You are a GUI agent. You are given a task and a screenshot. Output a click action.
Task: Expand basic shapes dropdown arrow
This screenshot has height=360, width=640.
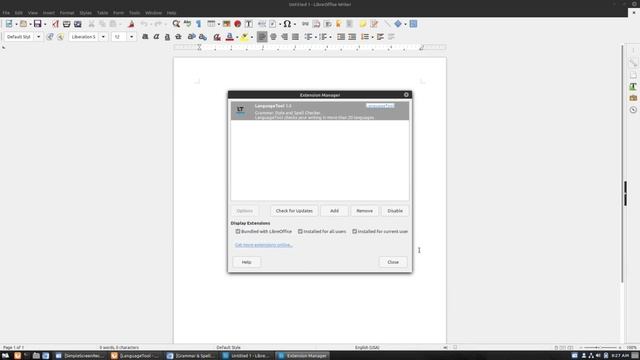(405, 24)
